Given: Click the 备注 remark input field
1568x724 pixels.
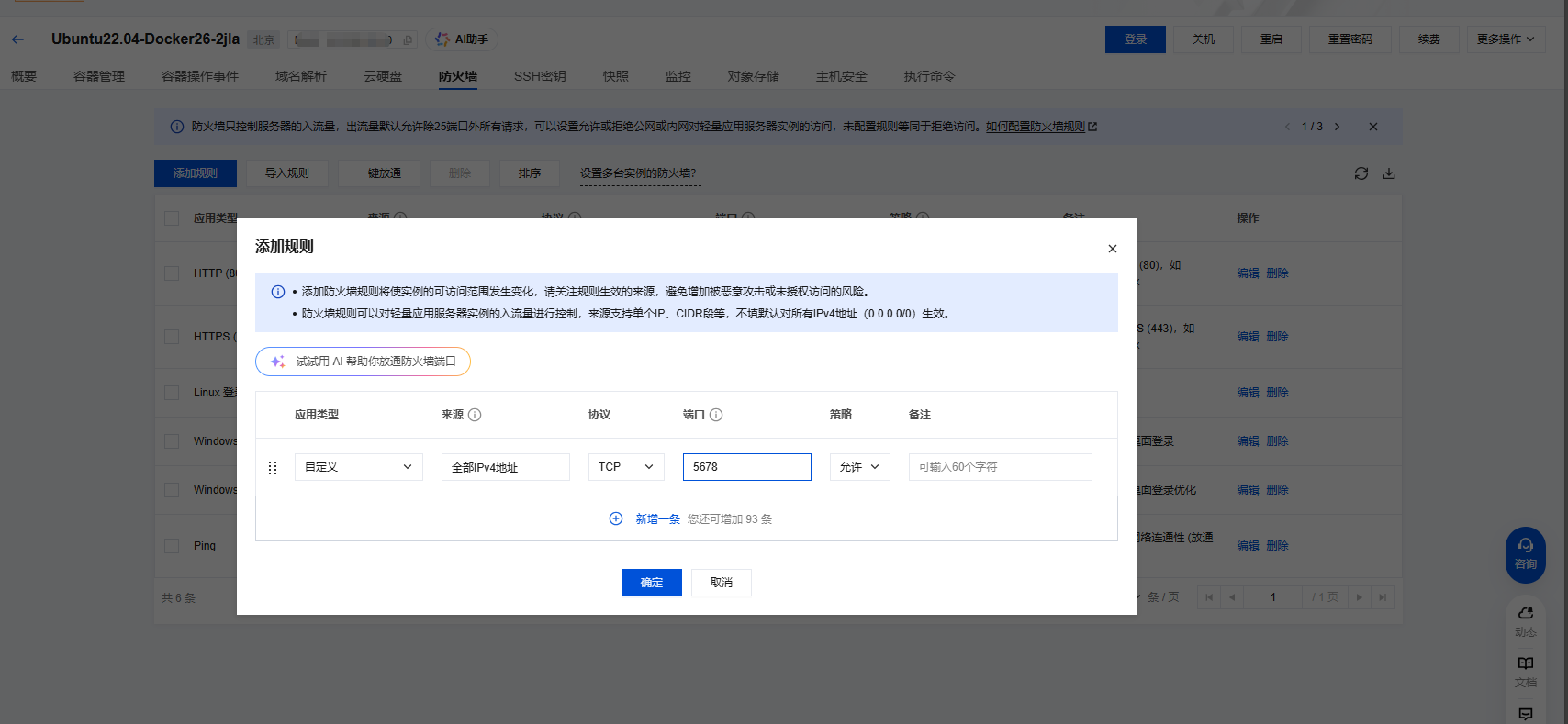Looking at the screenshot, I should (x=1001, y=467).
